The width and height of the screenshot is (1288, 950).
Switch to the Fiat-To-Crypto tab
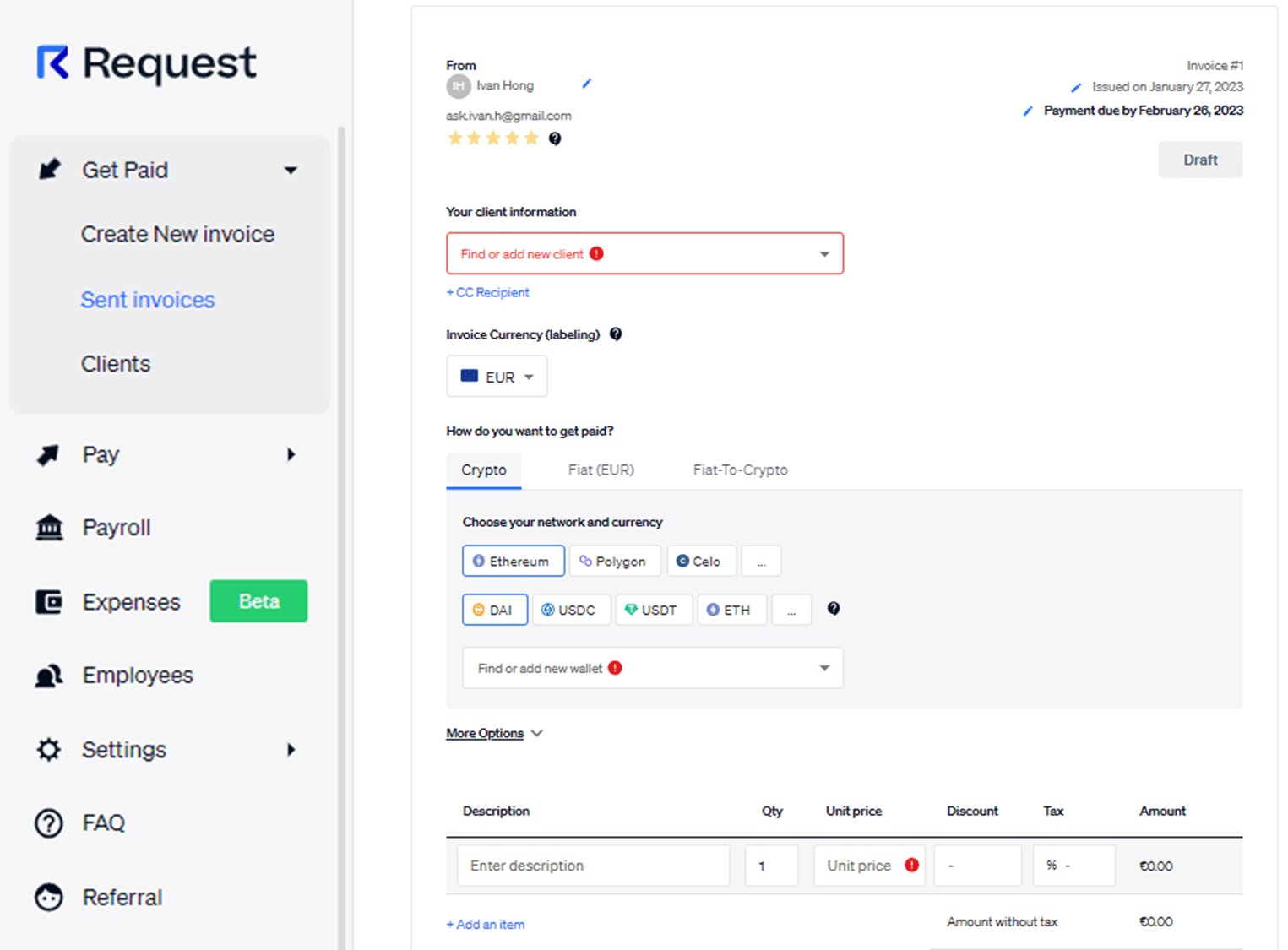click(x=741, y=470)
